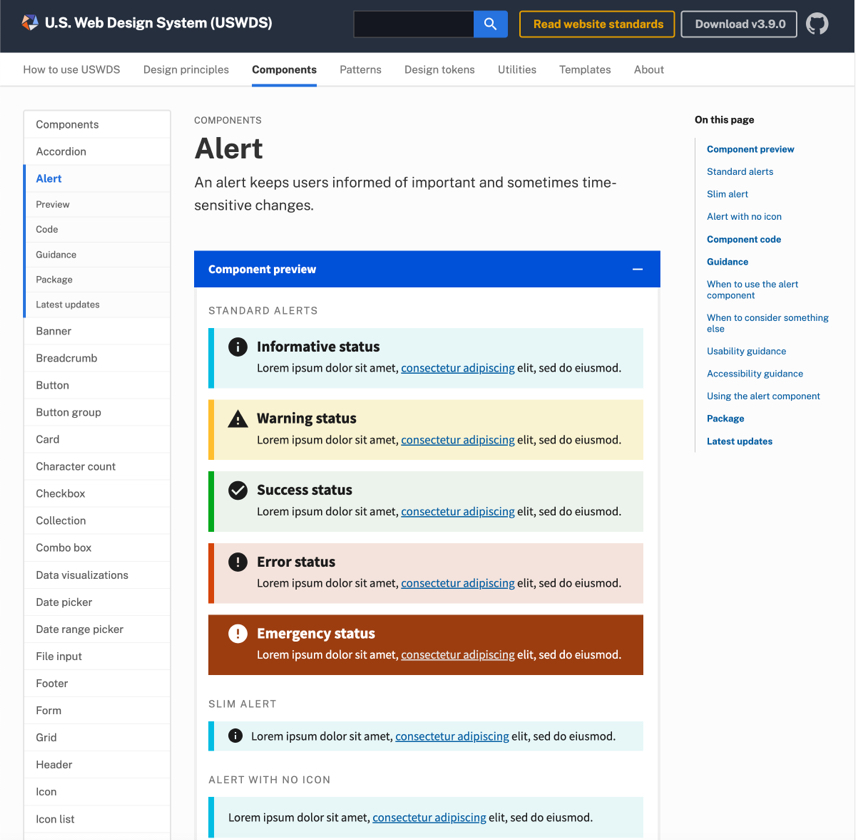Screen dimensions: 856x840
Task: Go to Guidance under Alert in sidebar
Action: 56,255
